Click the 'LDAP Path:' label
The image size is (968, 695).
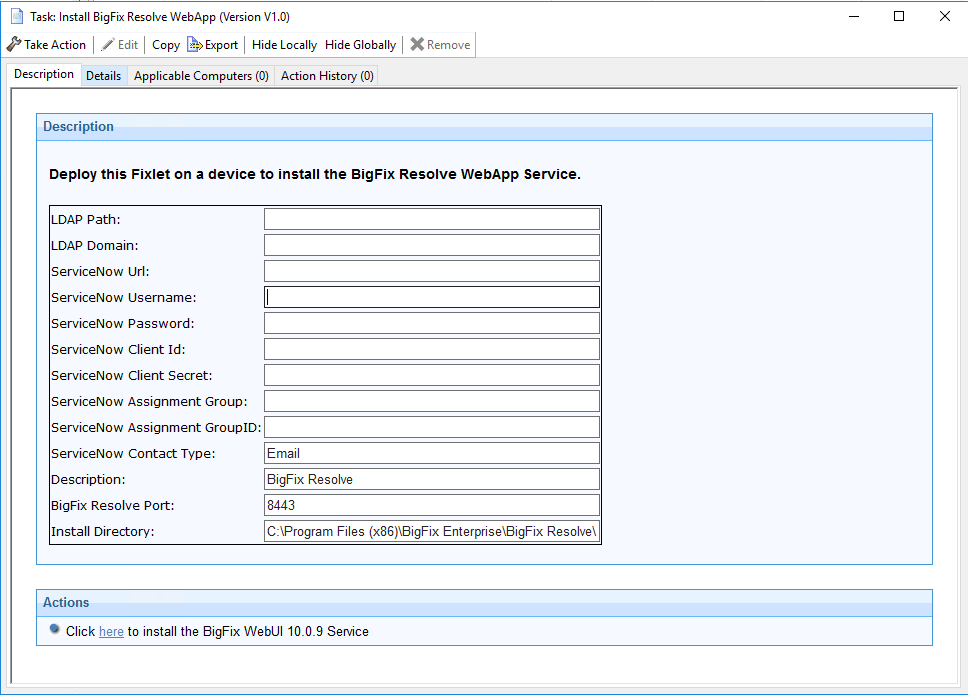(x=86, y=220)
